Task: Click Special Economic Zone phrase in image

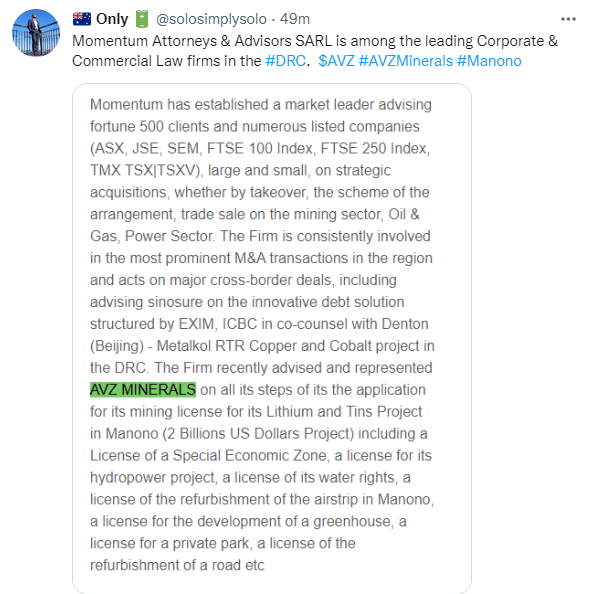Action: 249,456
